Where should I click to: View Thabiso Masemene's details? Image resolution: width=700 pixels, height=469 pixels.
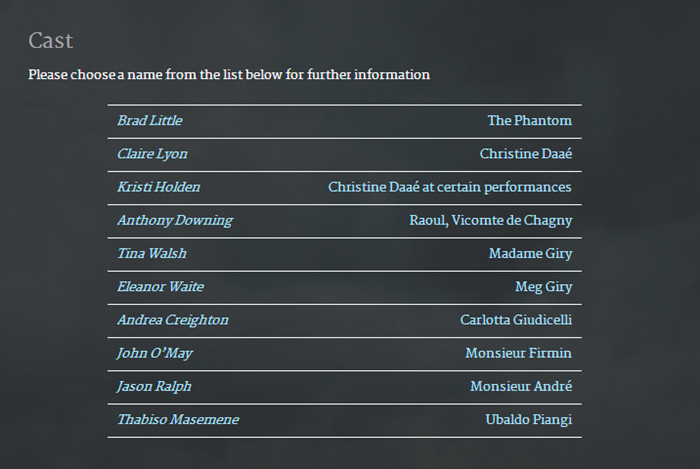(x=177, y=419)
